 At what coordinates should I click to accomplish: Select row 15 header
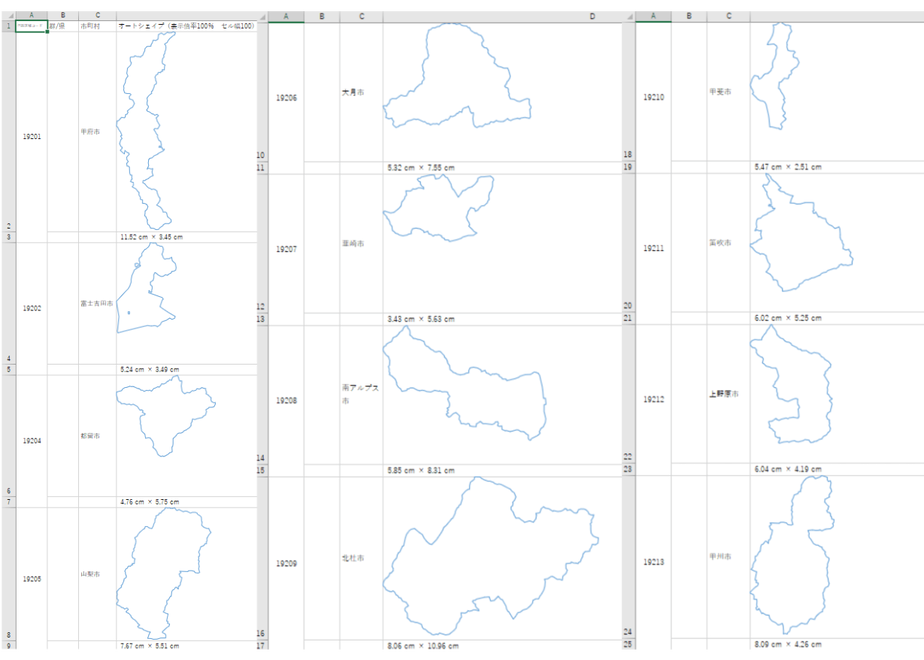[262, 470]
